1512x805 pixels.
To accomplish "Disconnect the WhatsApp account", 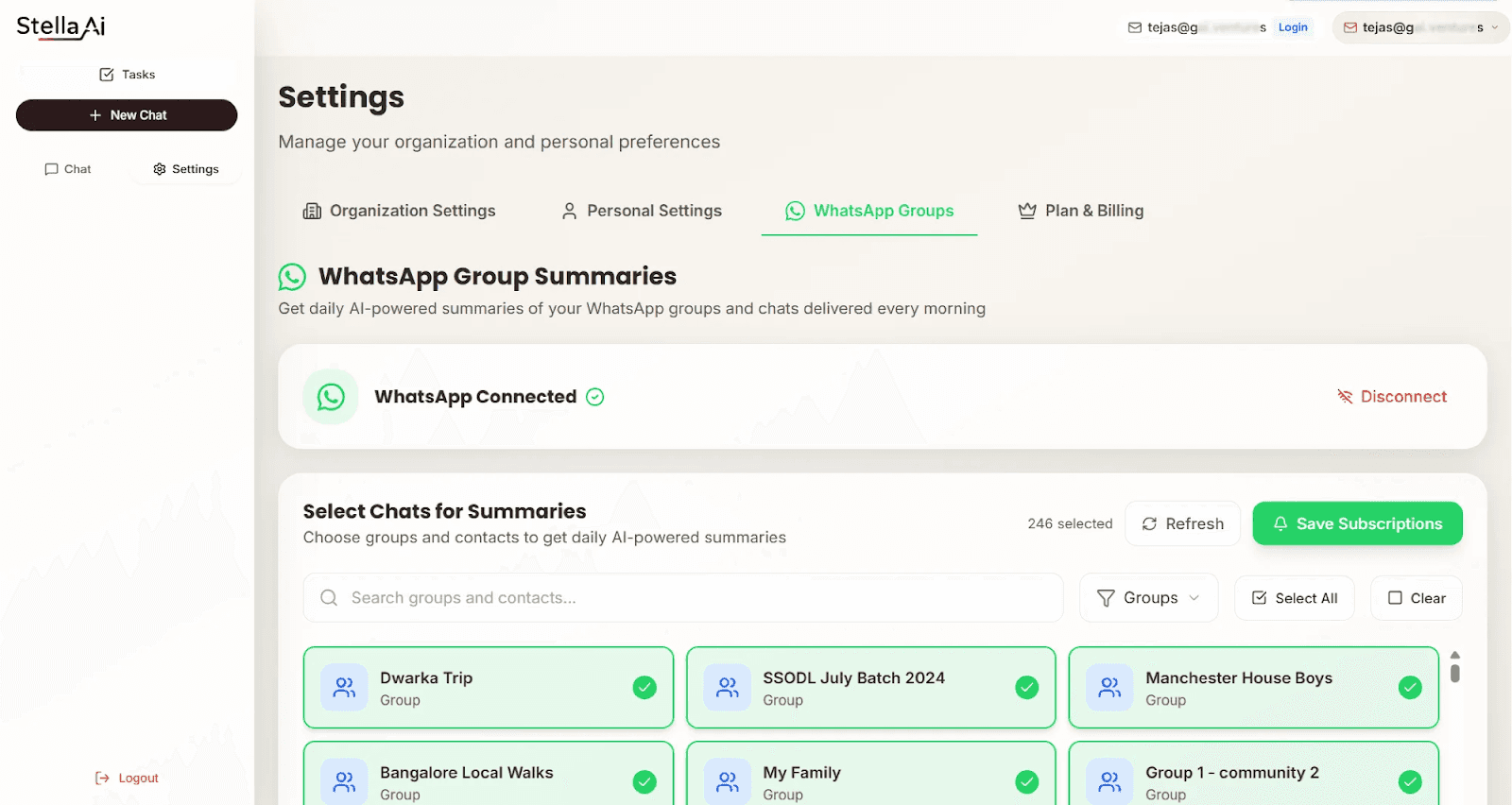I will click(1392, 397).
